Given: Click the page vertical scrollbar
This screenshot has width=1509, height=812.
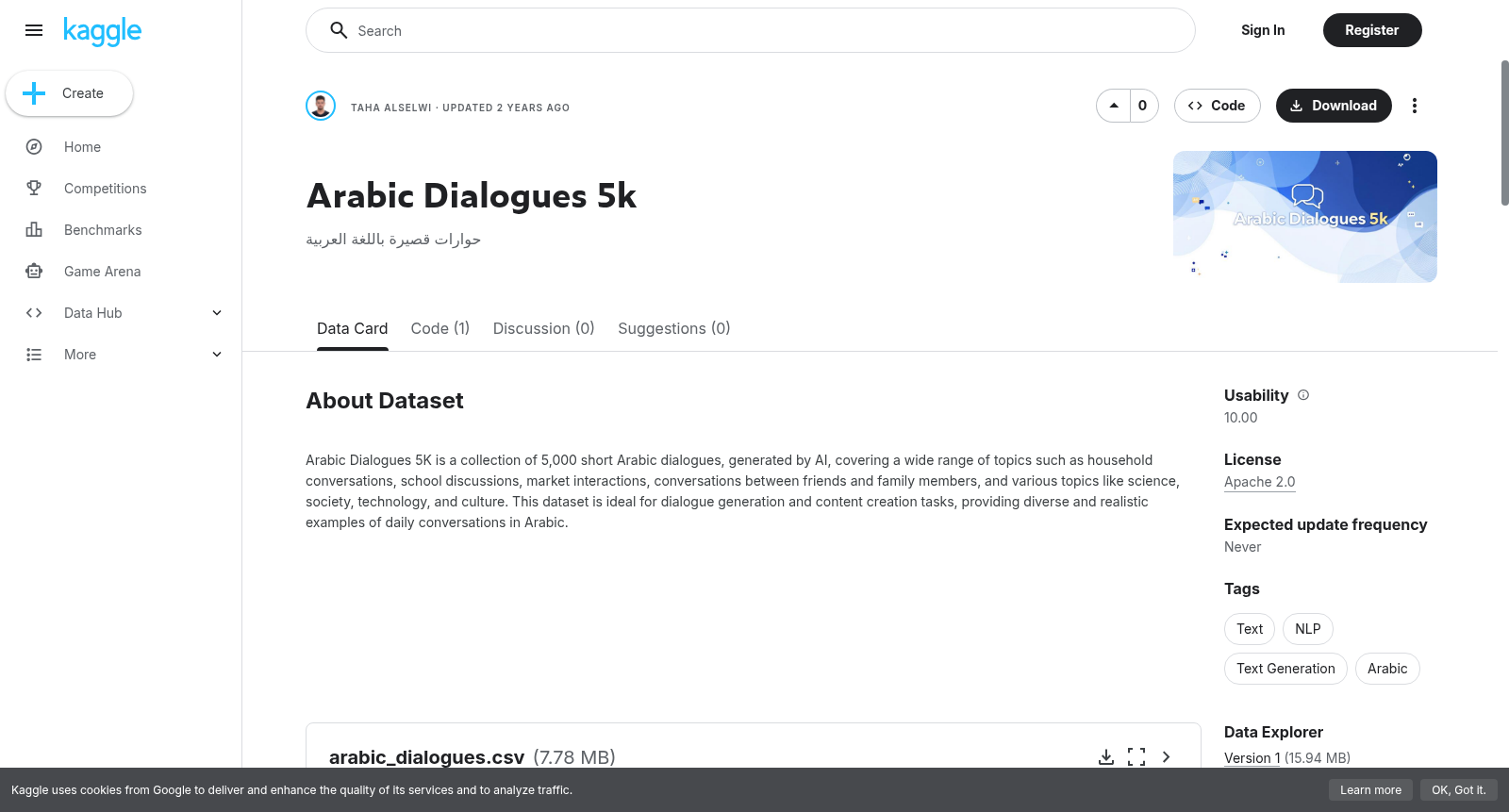Looking at the screenshot, I should coord(1504,132).
